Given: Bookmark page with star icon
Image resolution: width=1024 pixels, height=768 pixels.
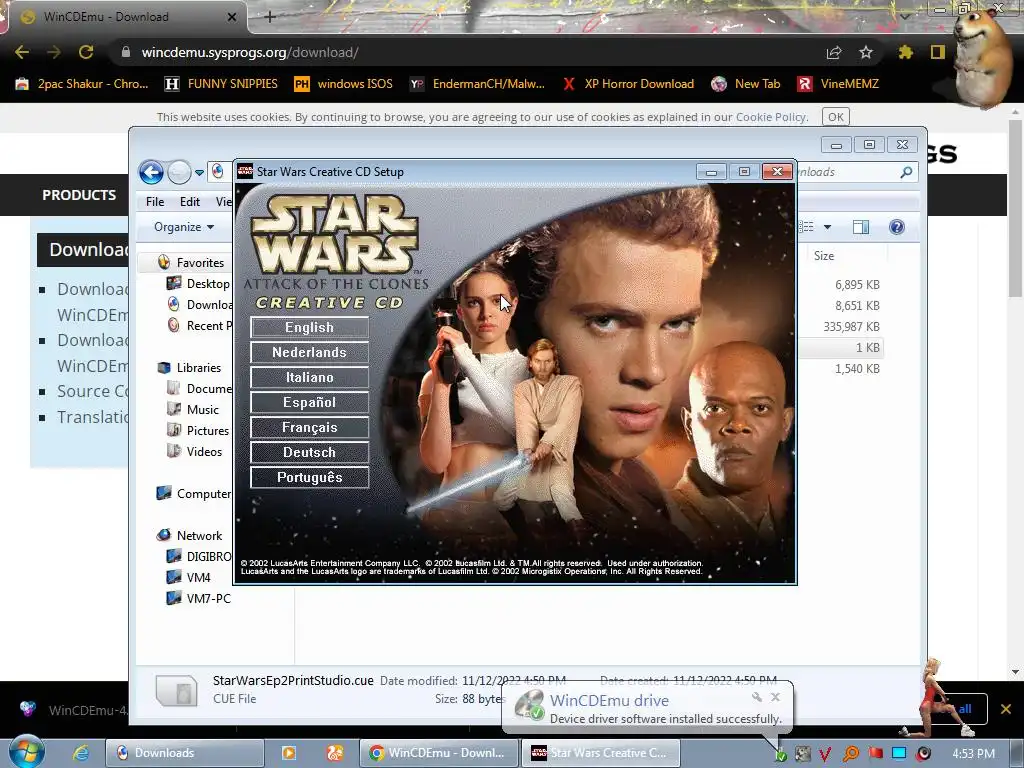Looking at the screenshot, I should click(x=866, y=52).
